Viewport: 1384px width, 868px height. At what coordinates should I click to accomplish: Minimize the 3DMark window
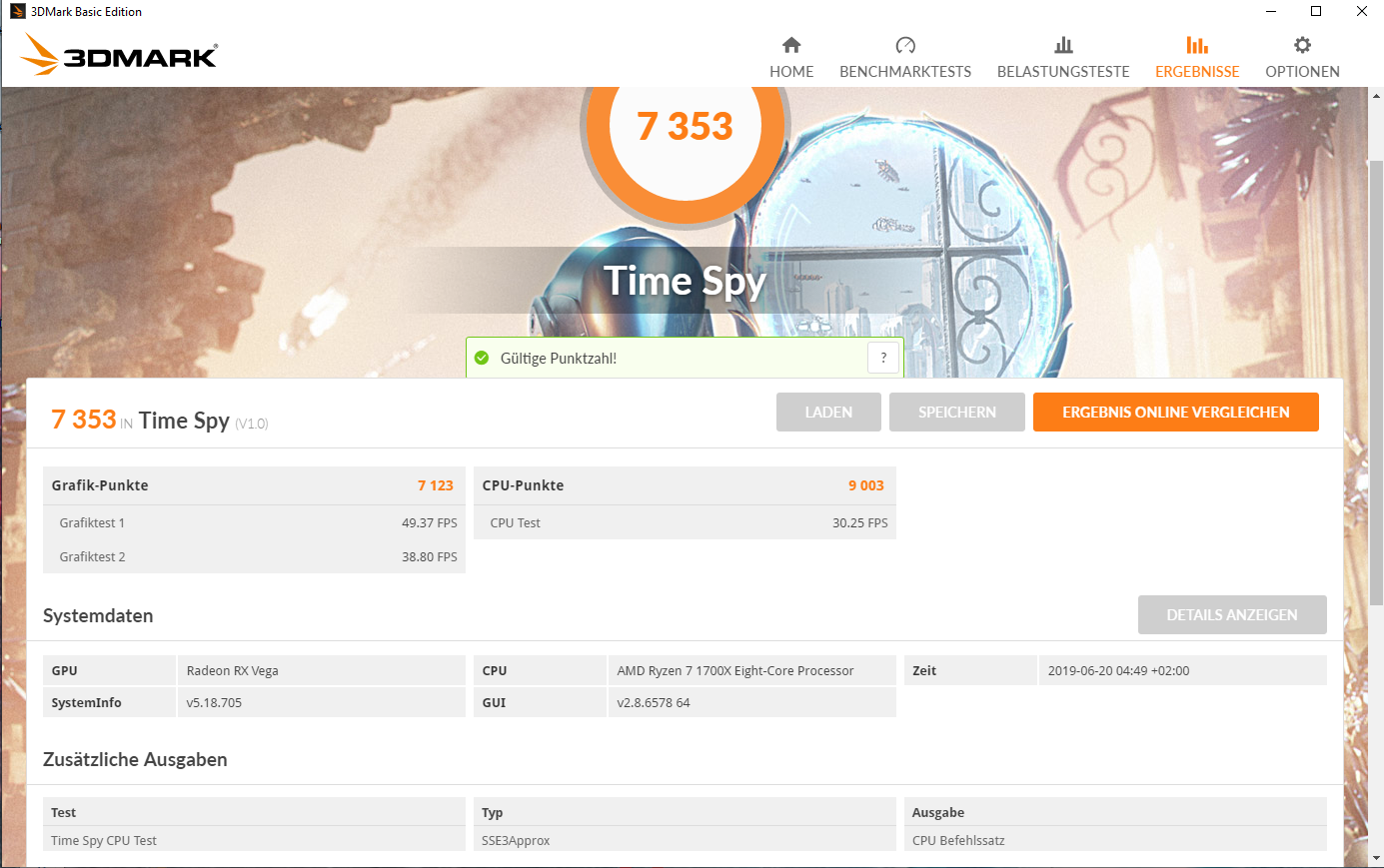[1271, 11]
